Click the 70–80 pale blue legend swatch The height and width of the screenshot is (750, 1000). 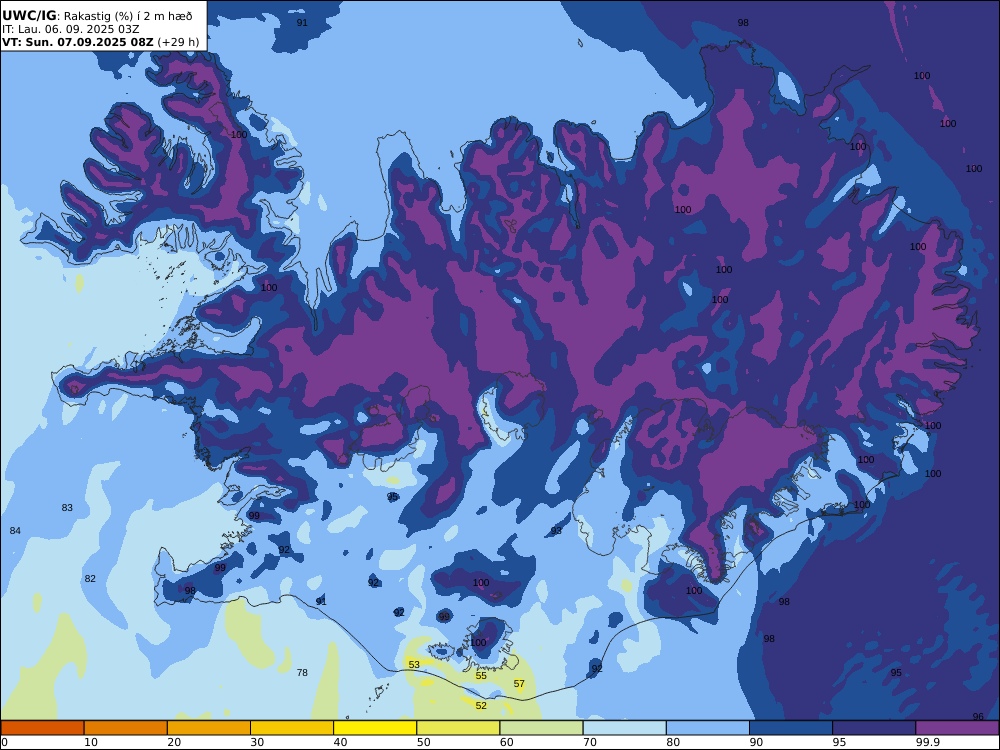point(624,728)
